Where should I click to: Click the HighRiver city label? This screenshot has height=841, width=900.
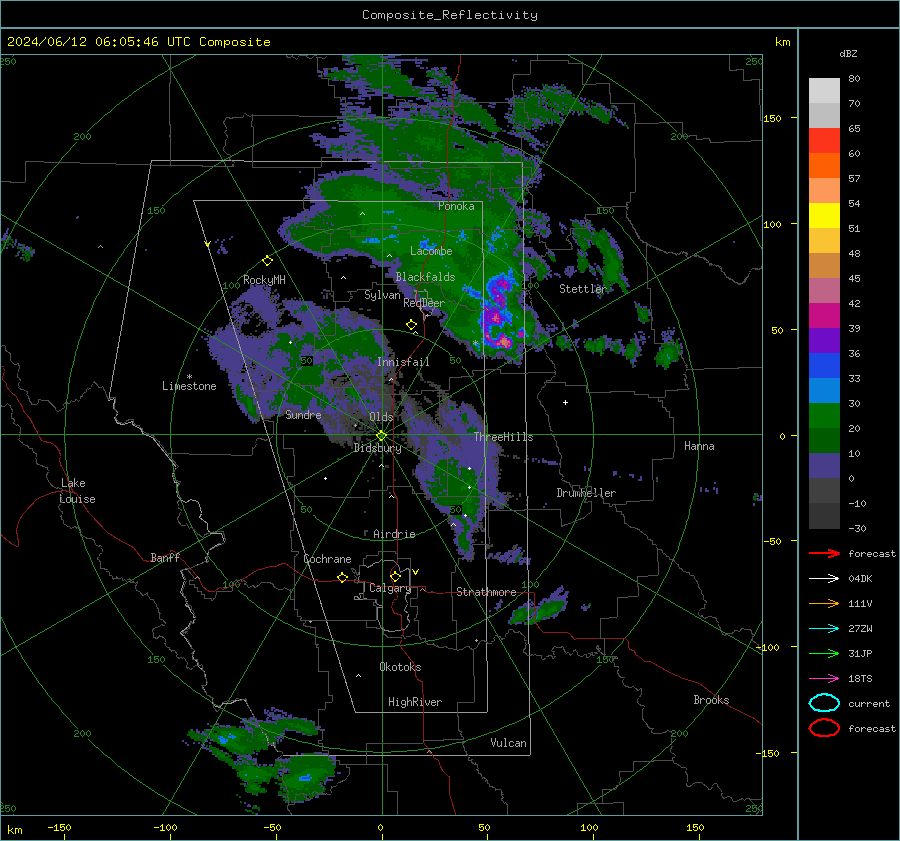point(415,702)
